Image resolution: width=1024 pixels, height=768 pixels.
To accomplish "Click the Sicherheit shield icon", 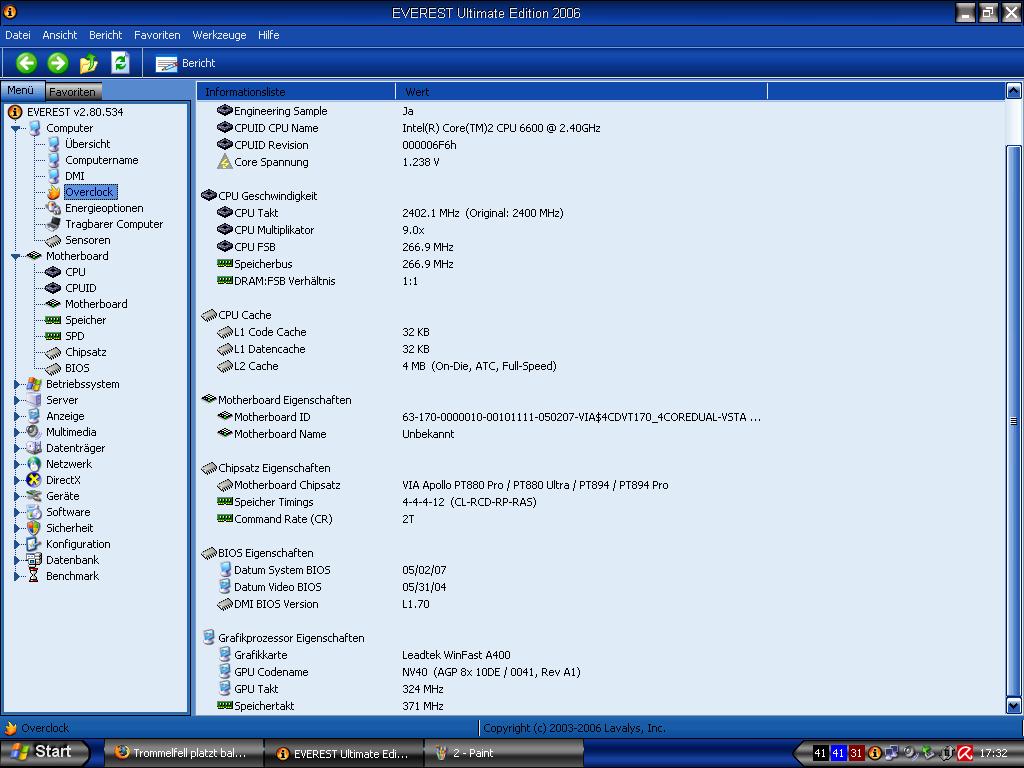I will tap(34, 528).
